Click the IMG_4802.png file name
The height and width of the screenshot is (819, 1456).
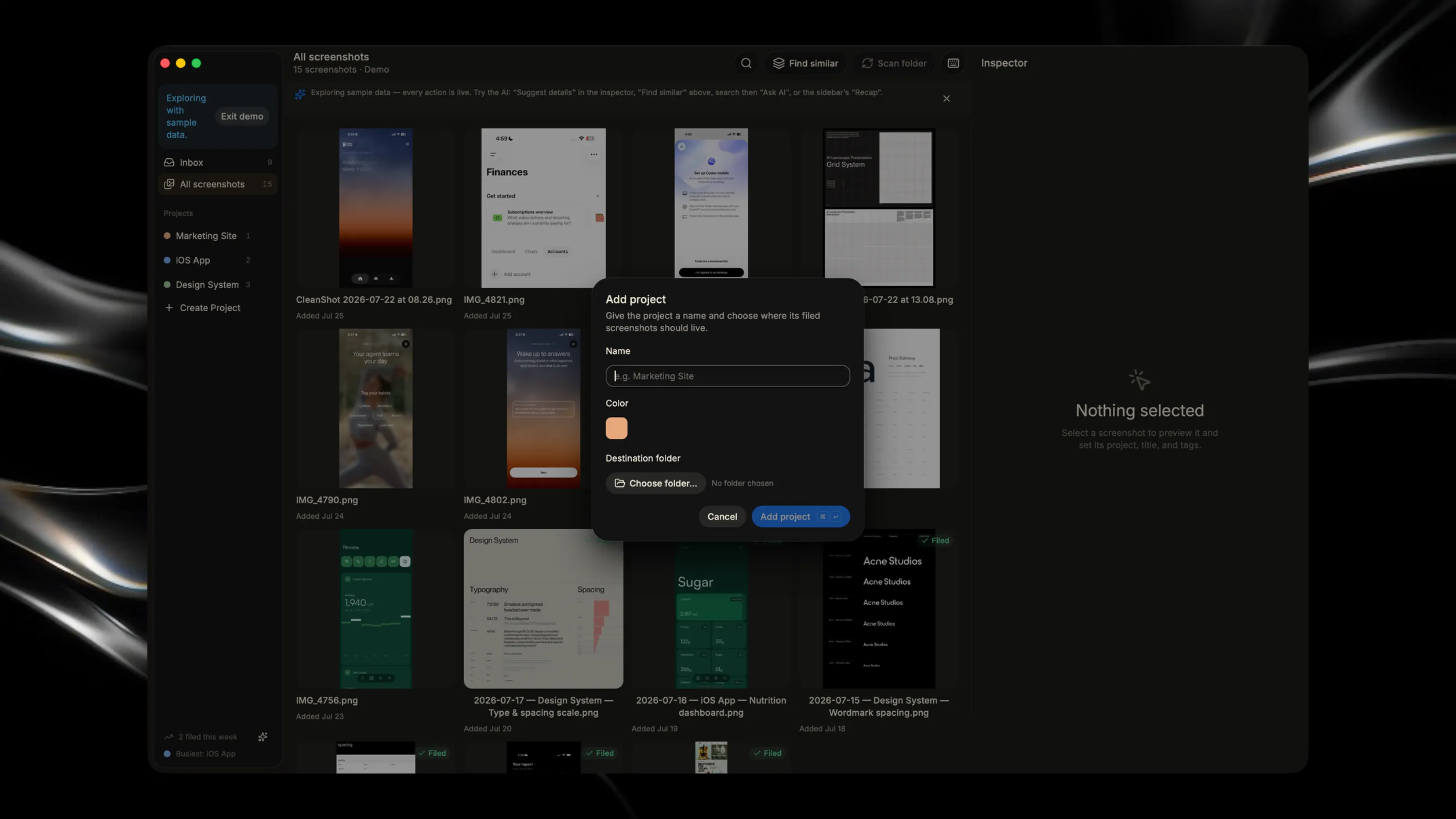[x=495, y=500]
